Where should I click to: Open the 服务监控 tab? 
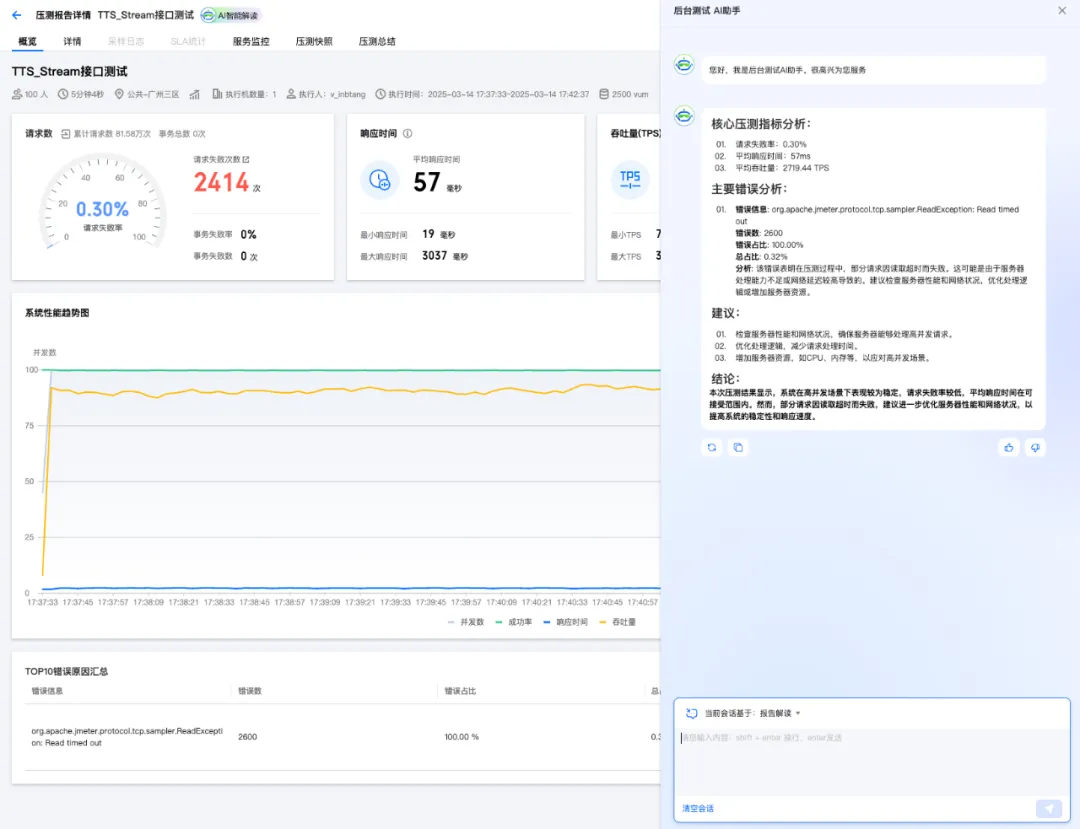coord(251,41)
